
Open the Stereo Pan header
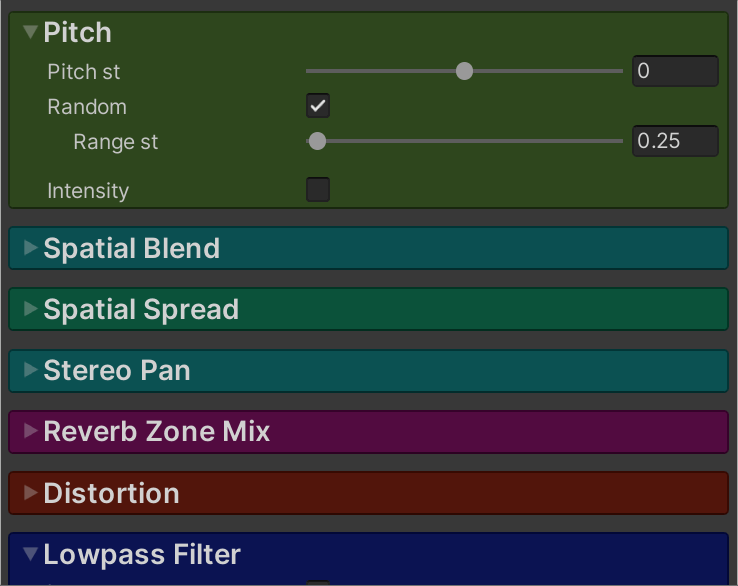coord(117,370)
